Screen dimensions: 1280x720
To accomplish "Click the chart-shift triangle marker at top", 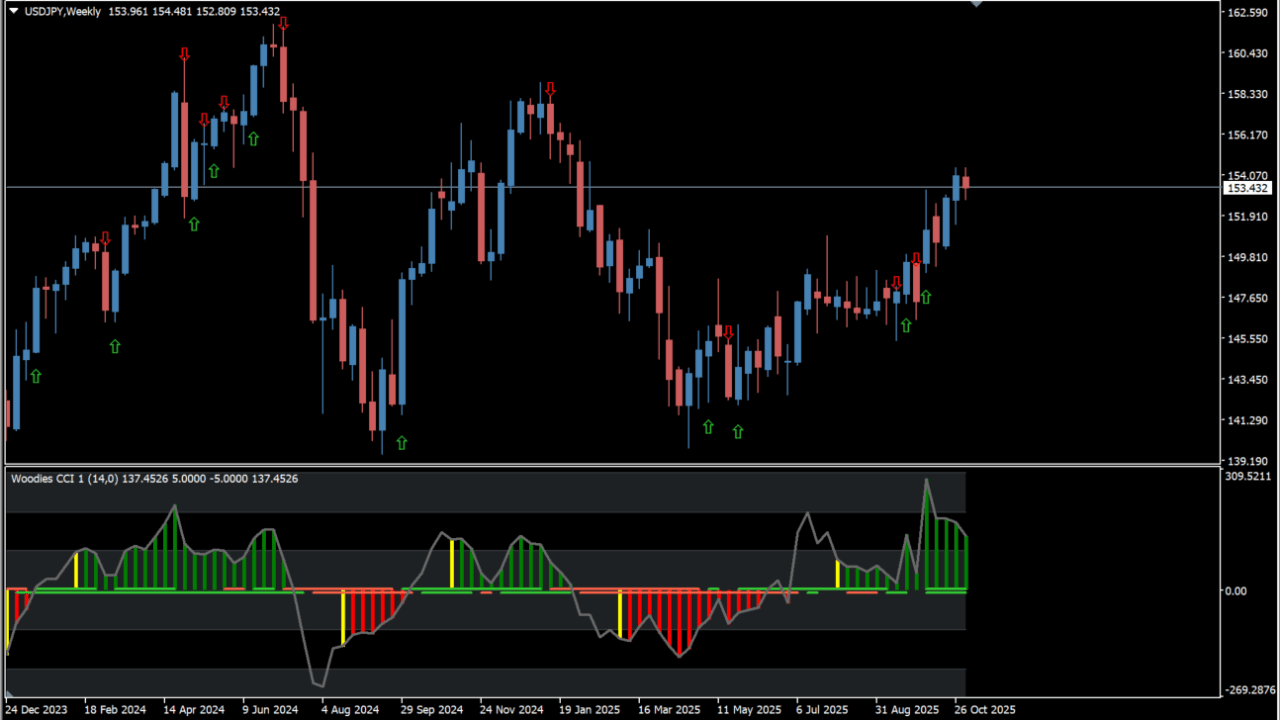I will point(977,4).
